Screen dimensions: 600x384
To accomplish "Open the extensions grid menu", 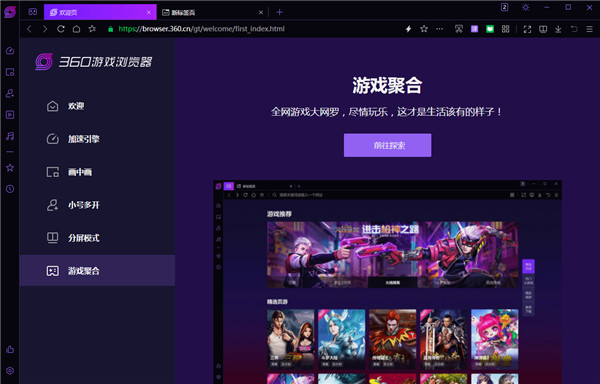I will click(x=505, y=29).
